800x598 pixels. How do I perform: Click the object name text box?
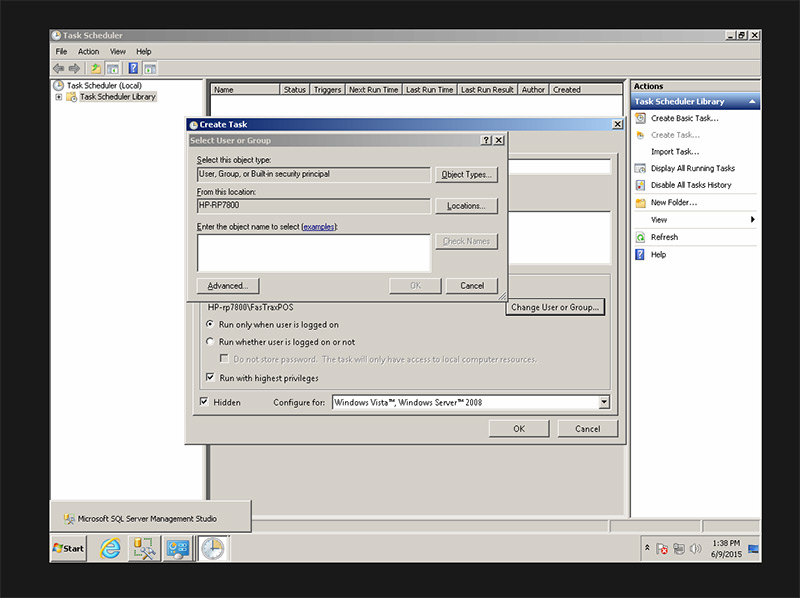[x=314, y=253]
